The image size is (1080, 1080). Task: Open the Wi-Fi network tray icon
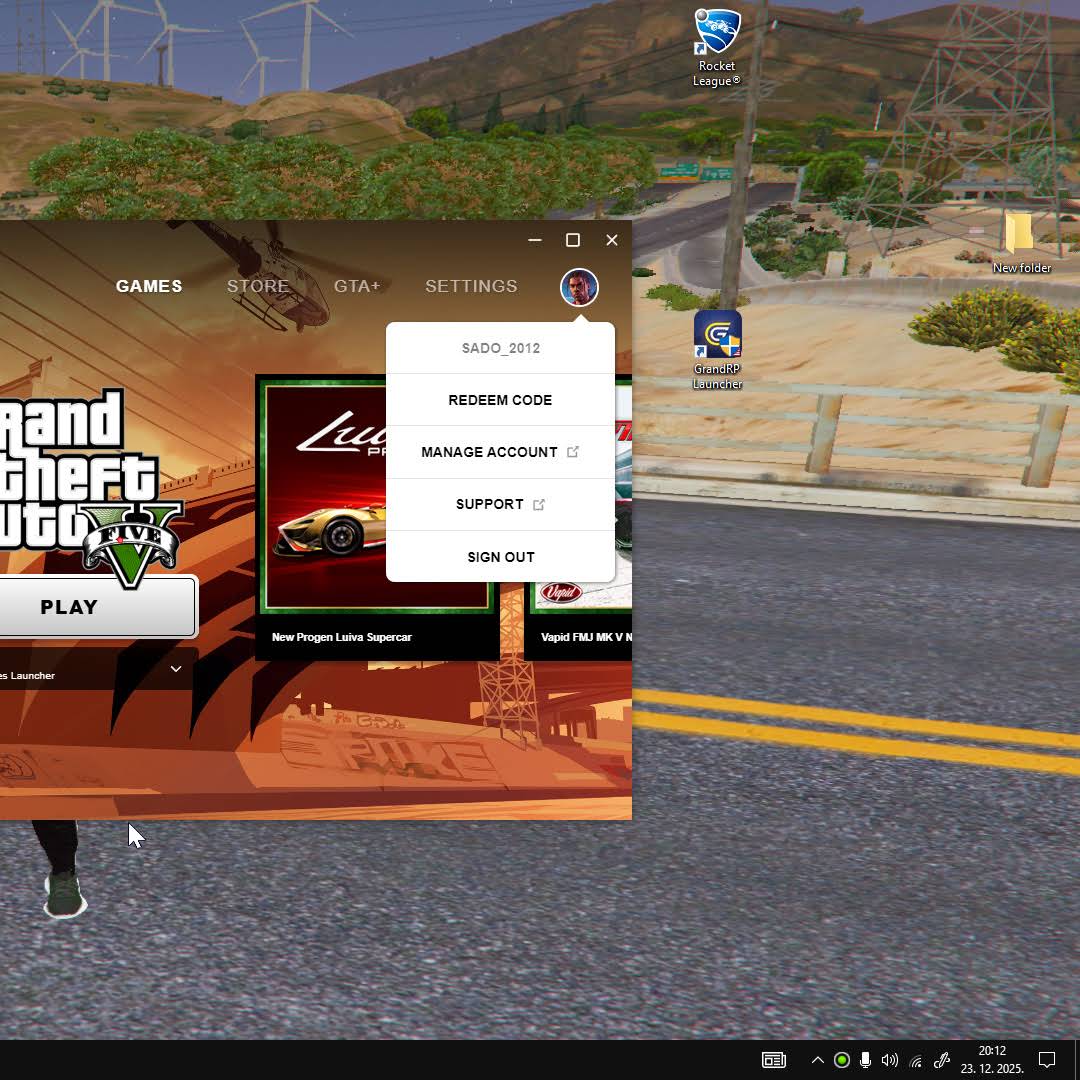pos(915,1060)
